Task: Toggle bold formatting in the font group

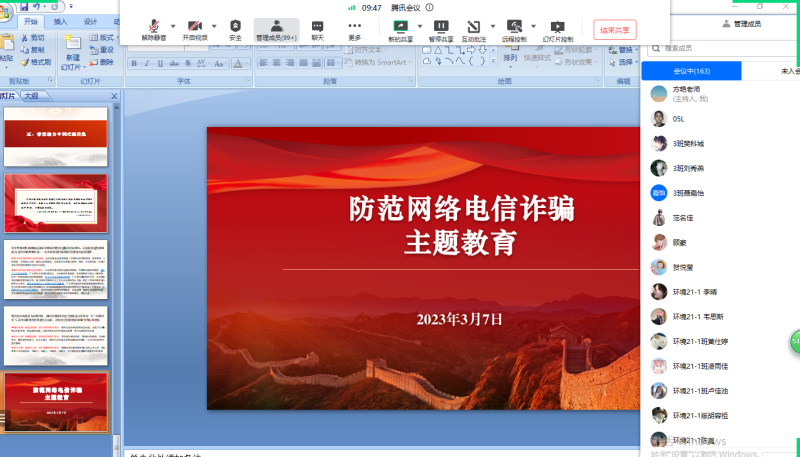Action: [133, 63]
